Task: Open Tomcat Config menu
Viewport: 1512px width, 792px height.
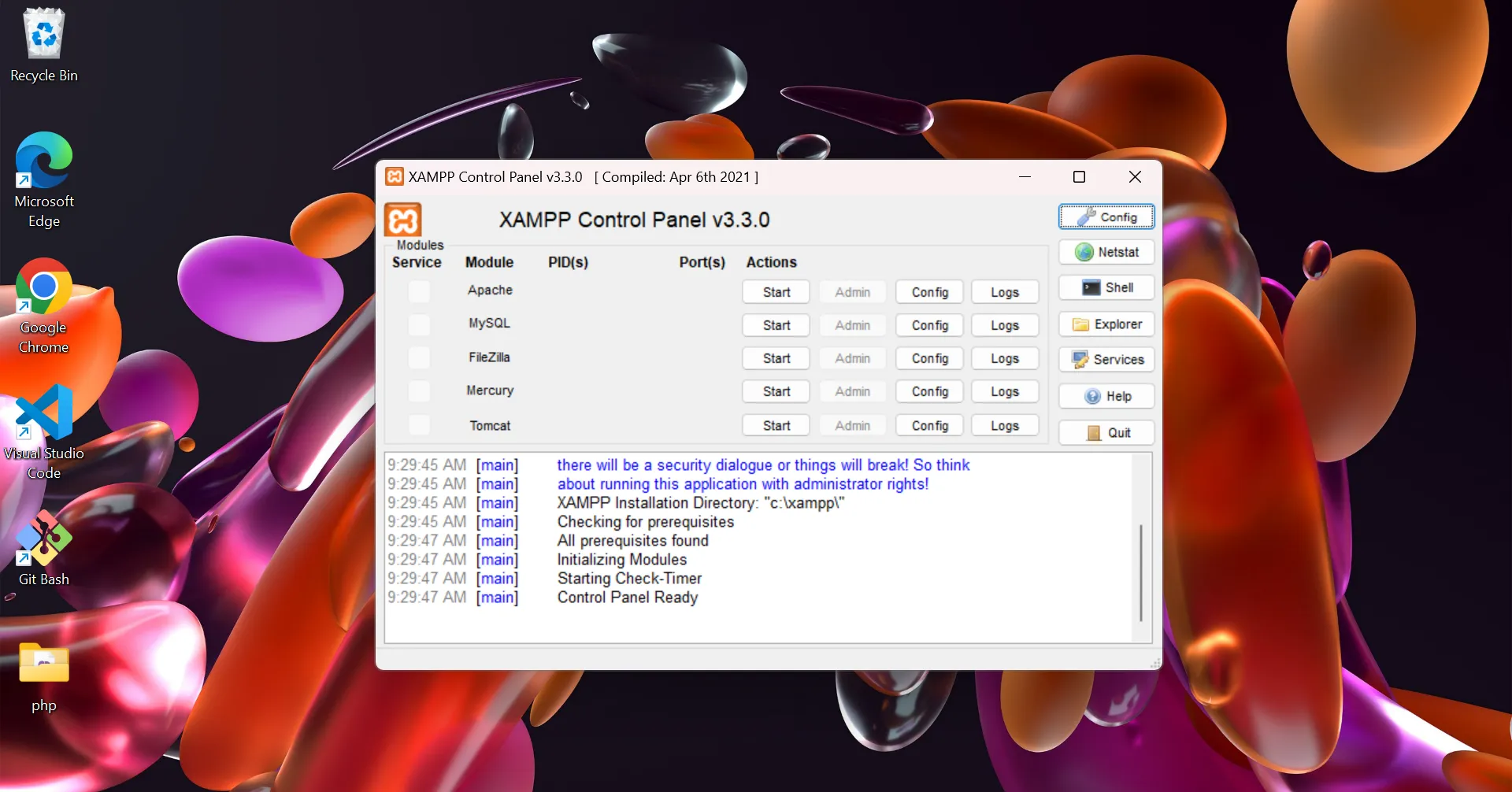Action: pyautogui.click(x=930, y=425)
